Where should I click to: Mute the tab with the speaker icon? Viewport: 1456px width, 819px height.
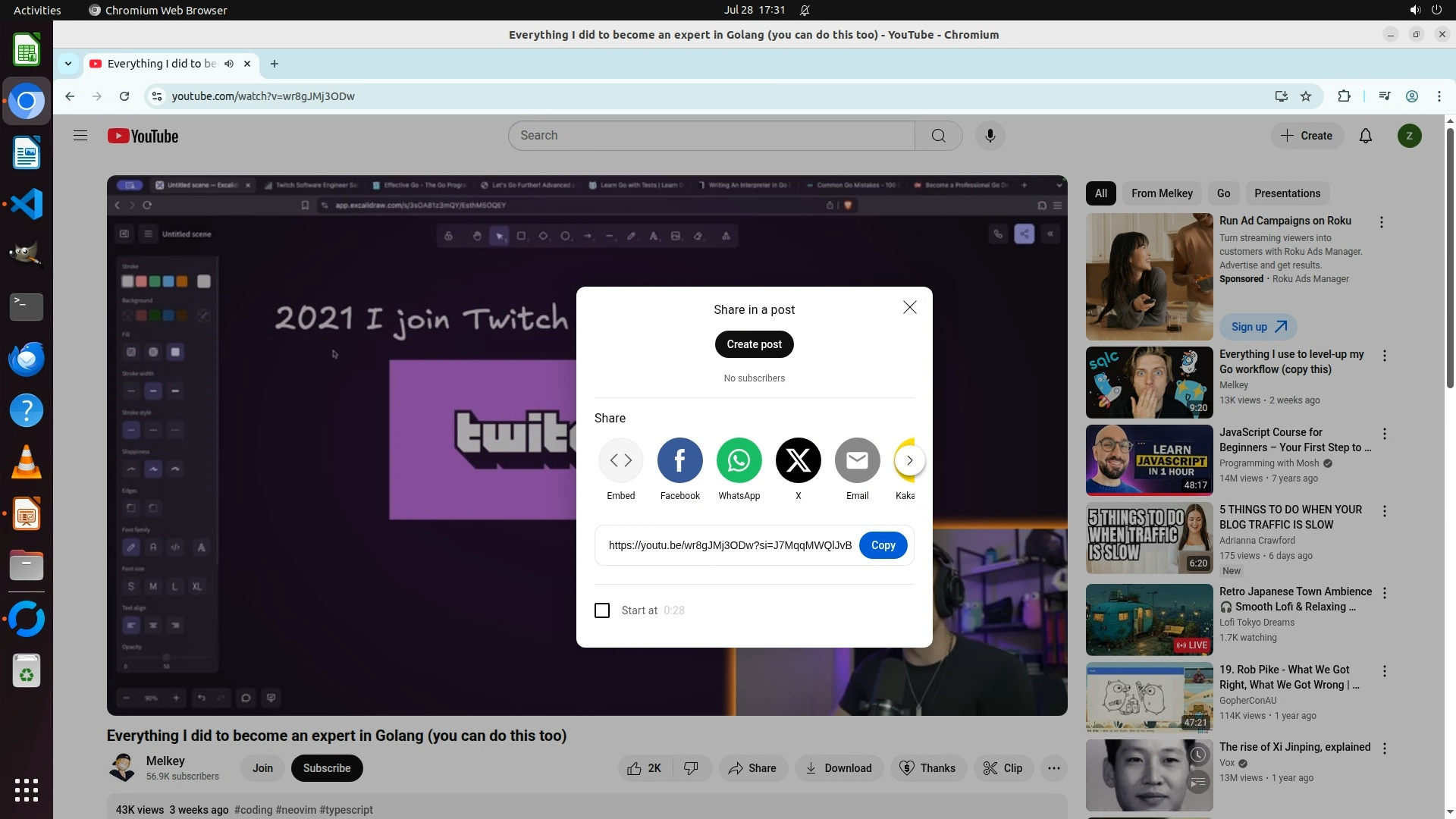(x=229, y=64)
